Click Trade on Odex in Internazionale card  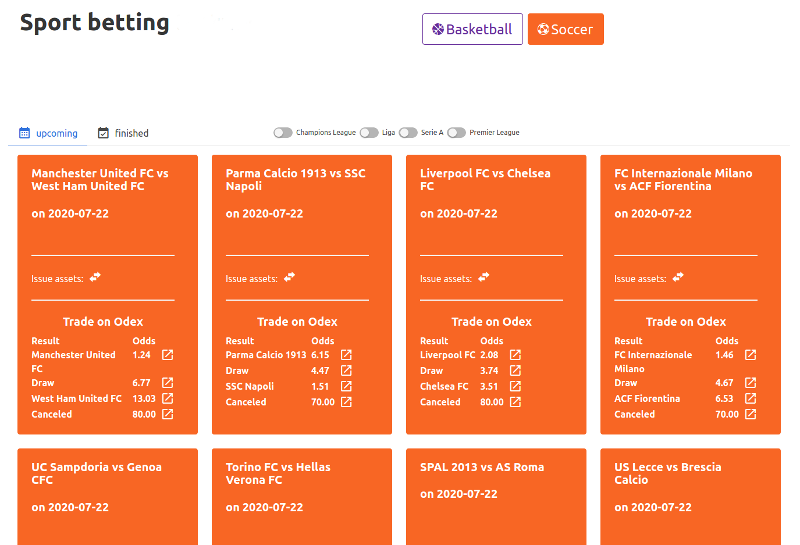[x=686, y=321]
